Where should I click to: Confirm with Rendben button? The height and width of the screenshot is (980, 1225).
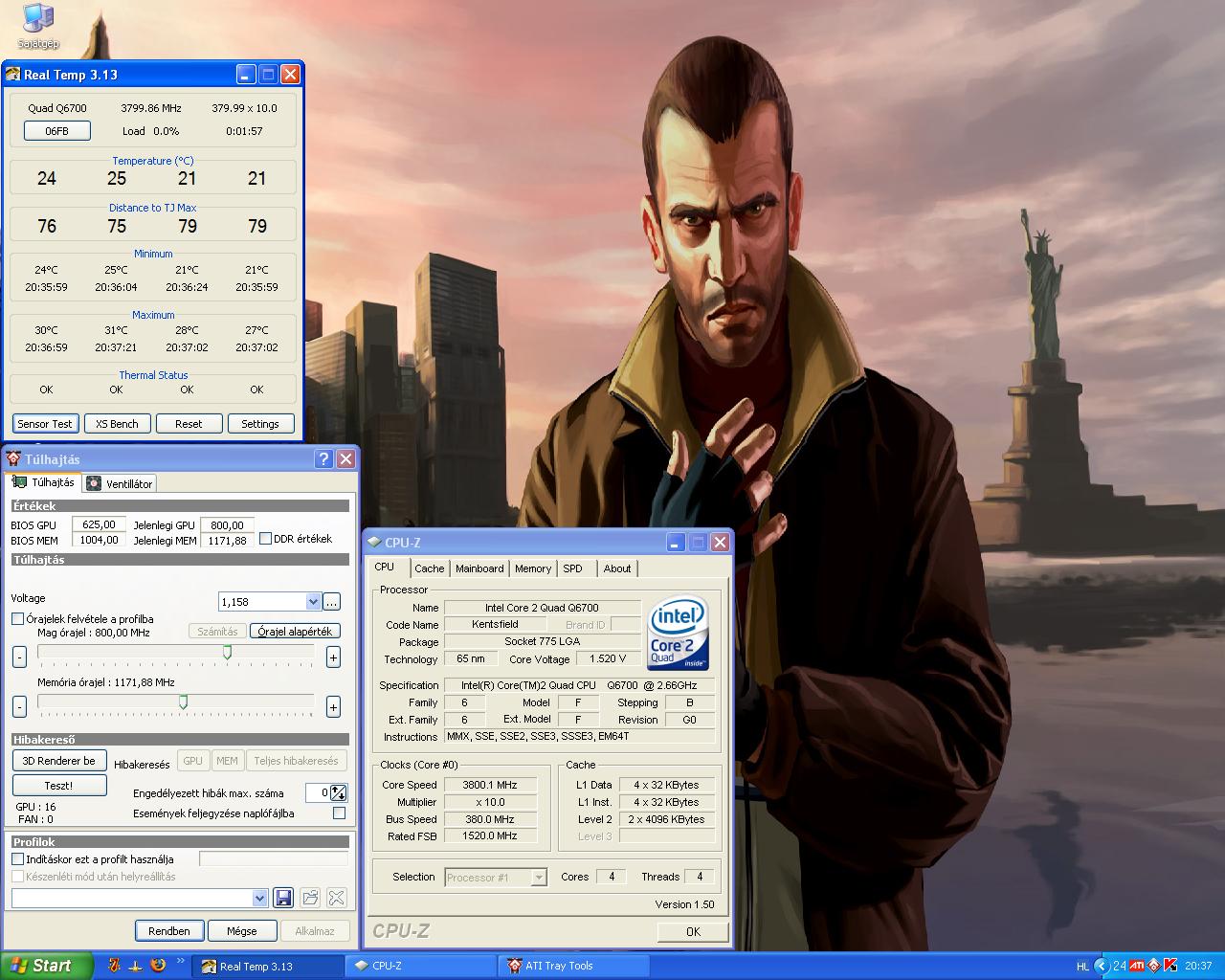click(x=169, y=930)
